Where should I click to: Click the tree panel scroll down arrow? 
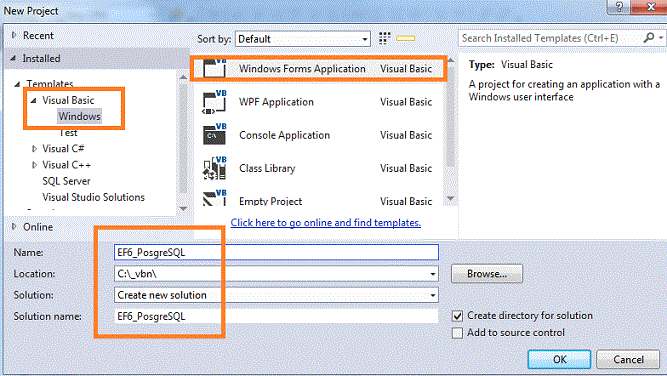tap(183, 208)
